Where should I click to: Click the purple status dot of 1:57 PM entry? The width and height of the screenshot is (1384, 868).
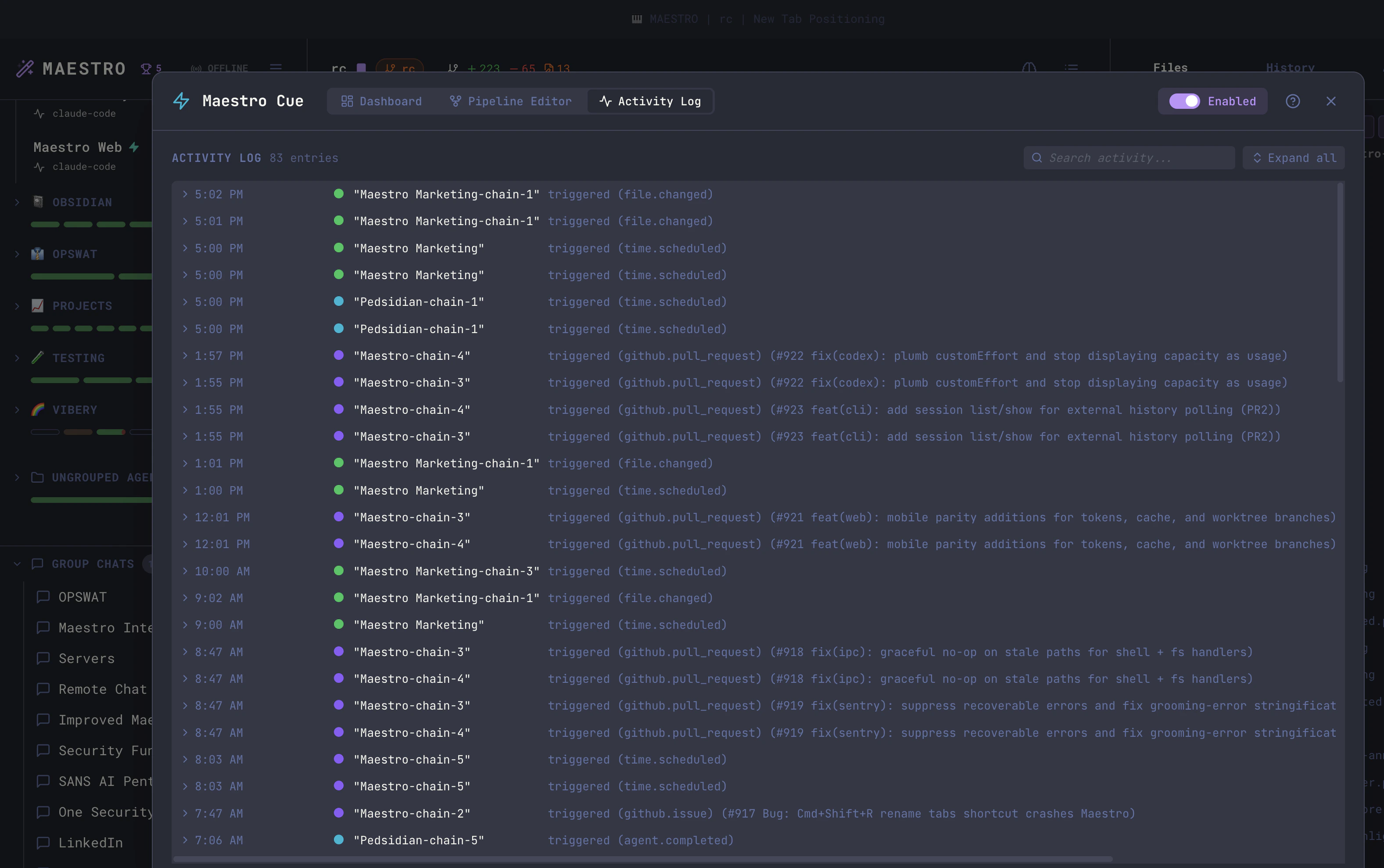tap(339, 355)
